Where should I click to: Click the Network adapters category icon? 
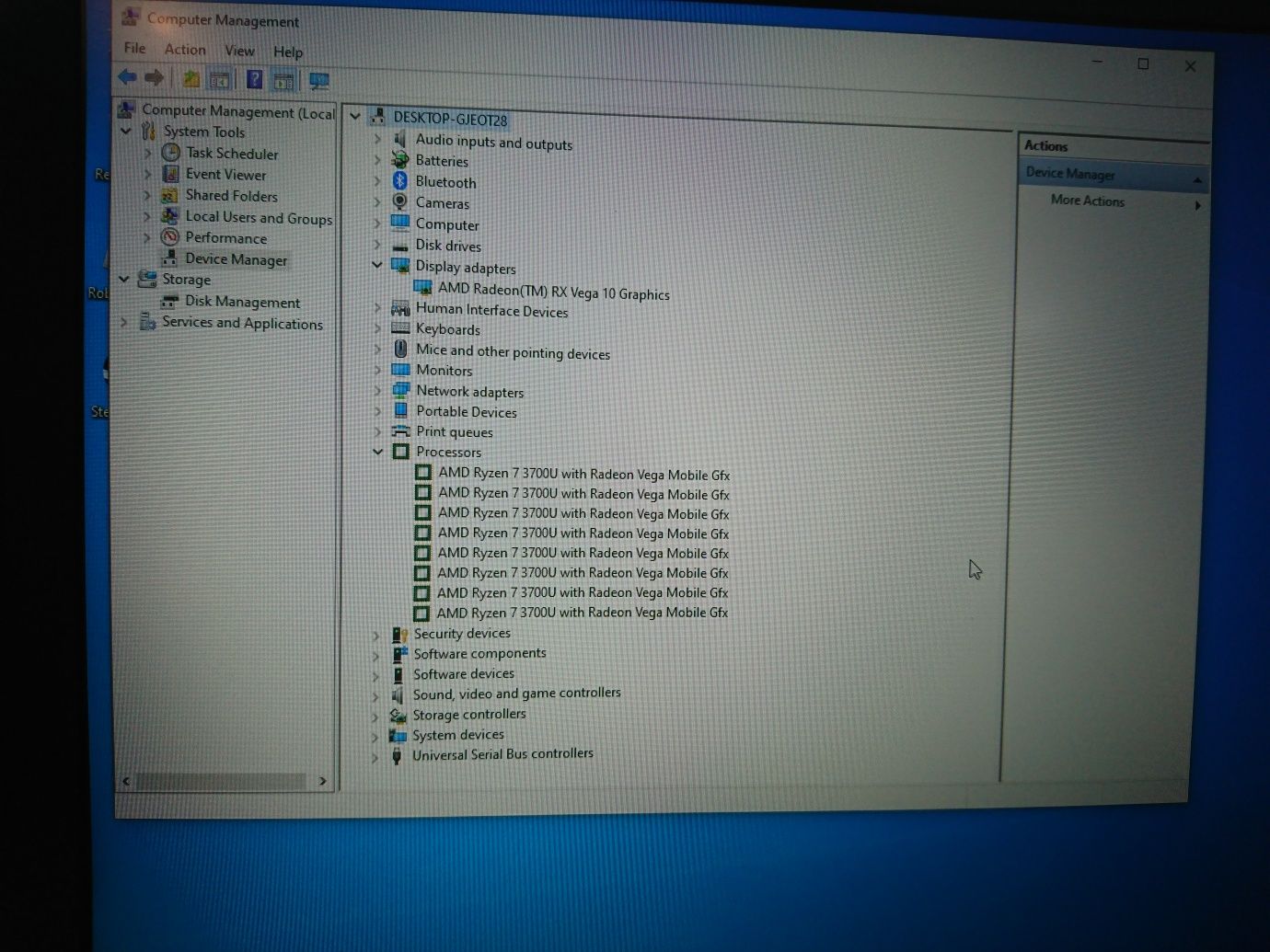[x=401, y=390]
